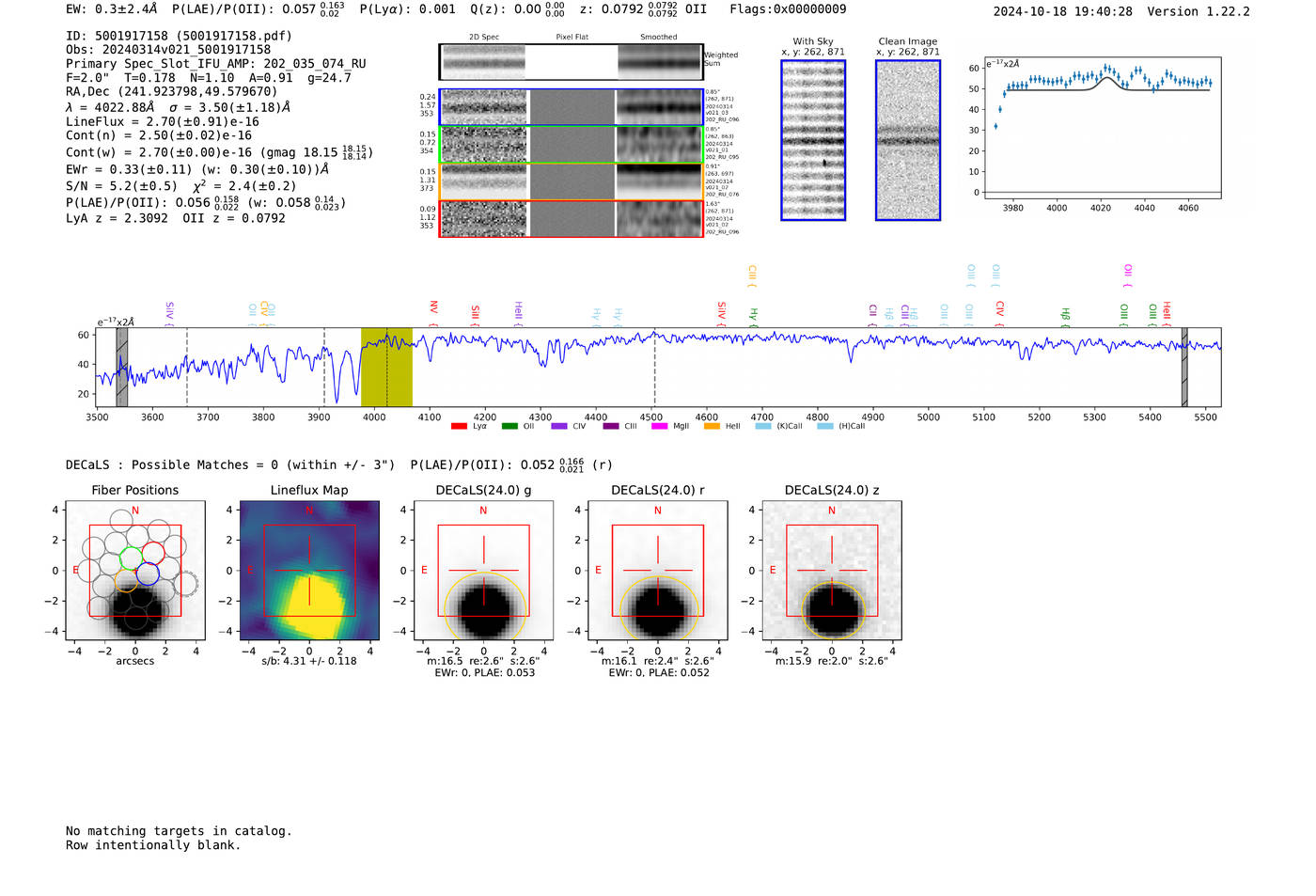Image resolution: width=1316 pixels, height=896 pixels.
Task: Click the red NV line marker label
Action: pyautogui.click(x=433, y=307)
